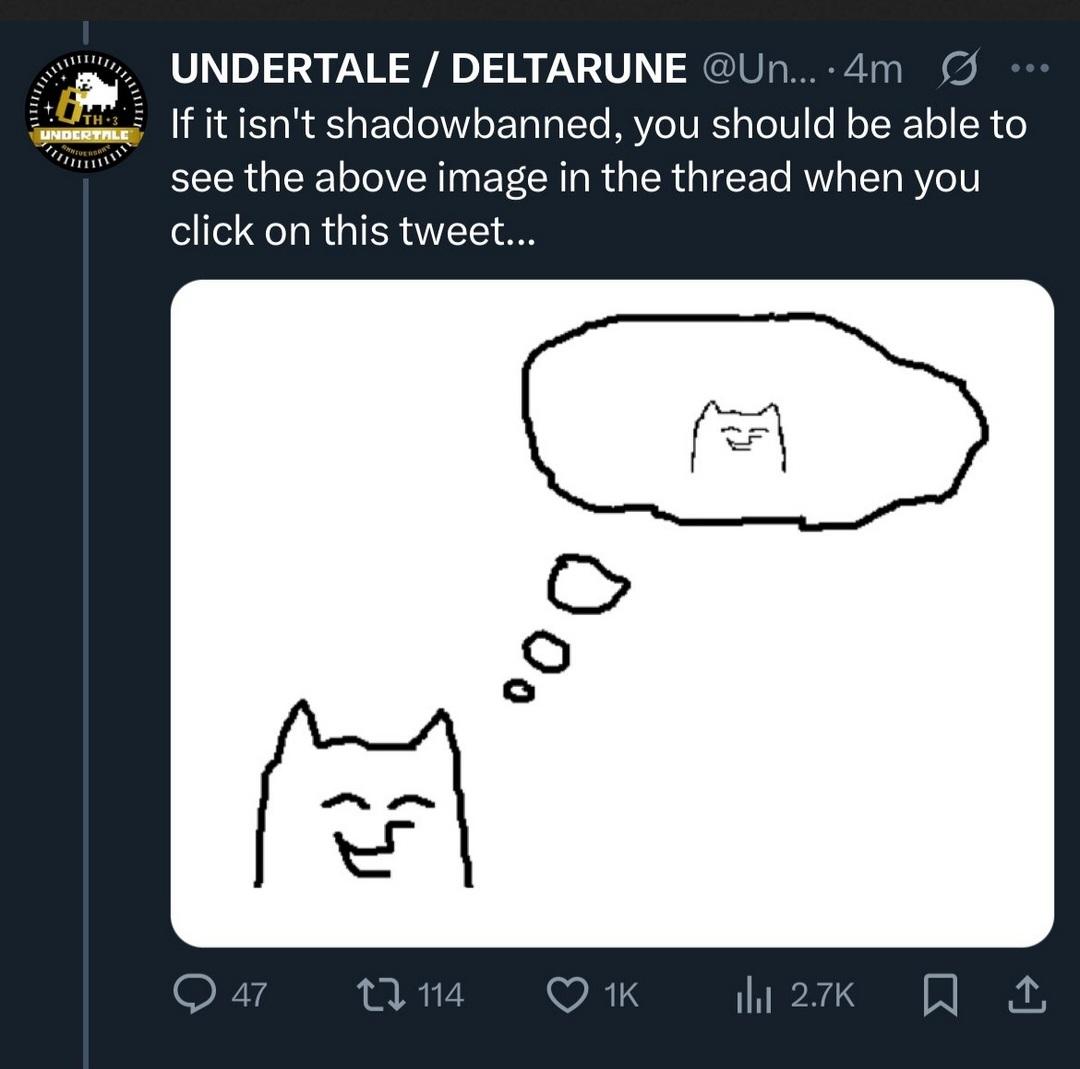Open UNDERTALE / DELTARUNE display name
The width and height of the screenshot is (1080, 1069).
(428, 68)
